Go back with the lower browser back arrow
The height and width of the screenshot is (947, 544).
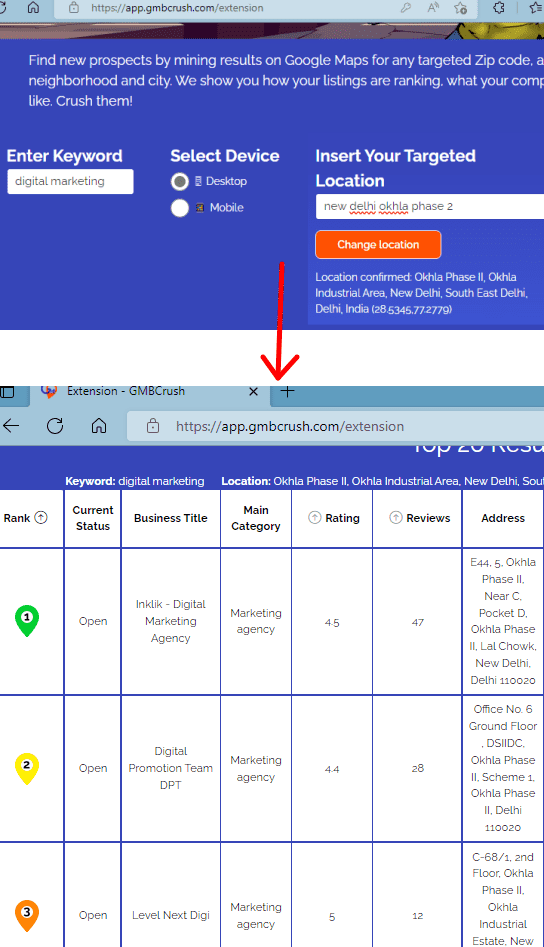click(x=11, y=426)
